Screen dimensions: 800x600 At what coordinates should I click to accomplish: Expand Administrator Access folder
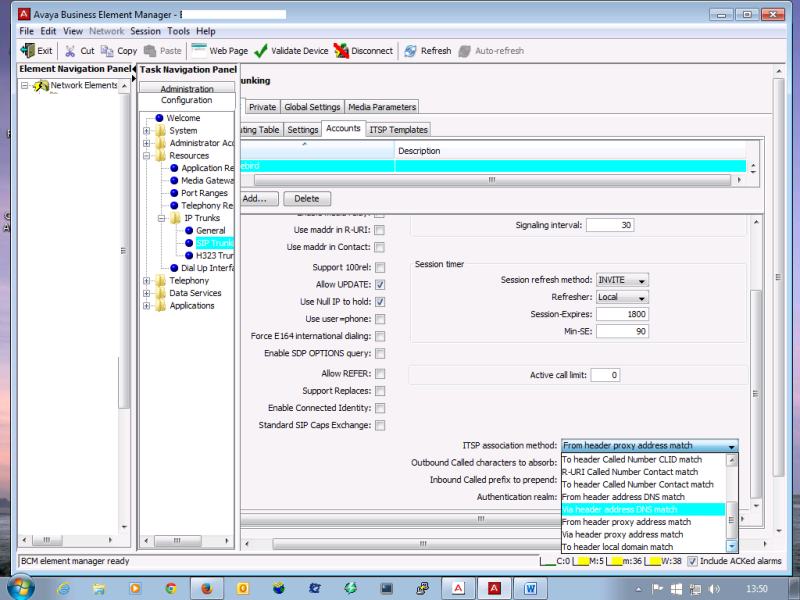(146, 143)
